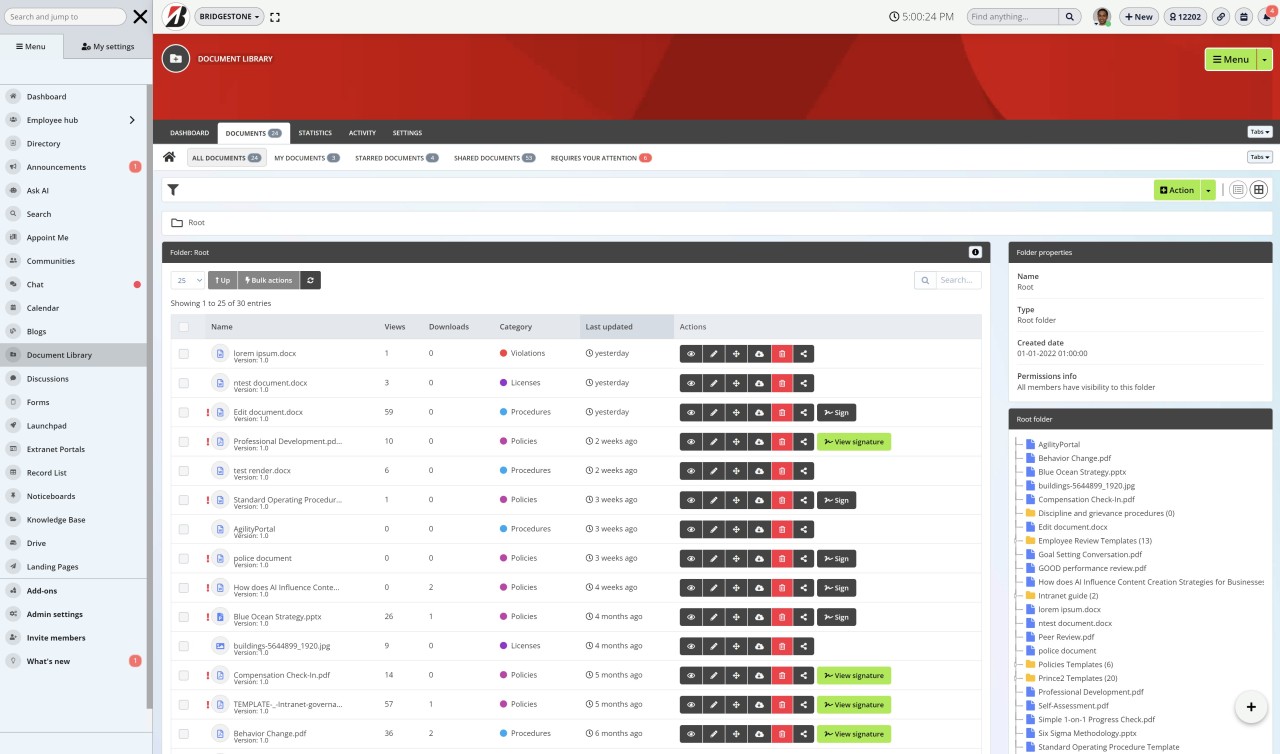
Task: Open the calendar icon in the top bar
Action: coord(1243,16)
